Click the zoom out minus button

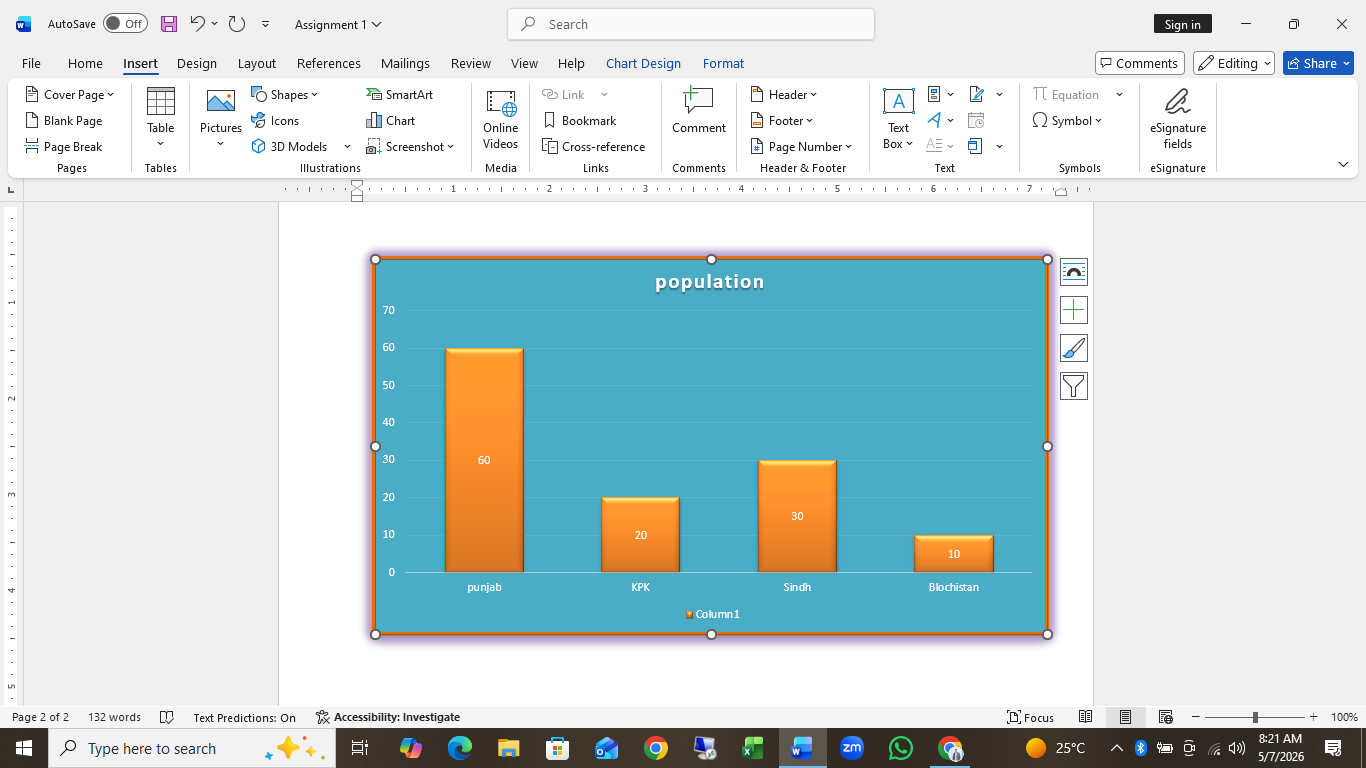pyautogui.click(x=1196, y=717)
